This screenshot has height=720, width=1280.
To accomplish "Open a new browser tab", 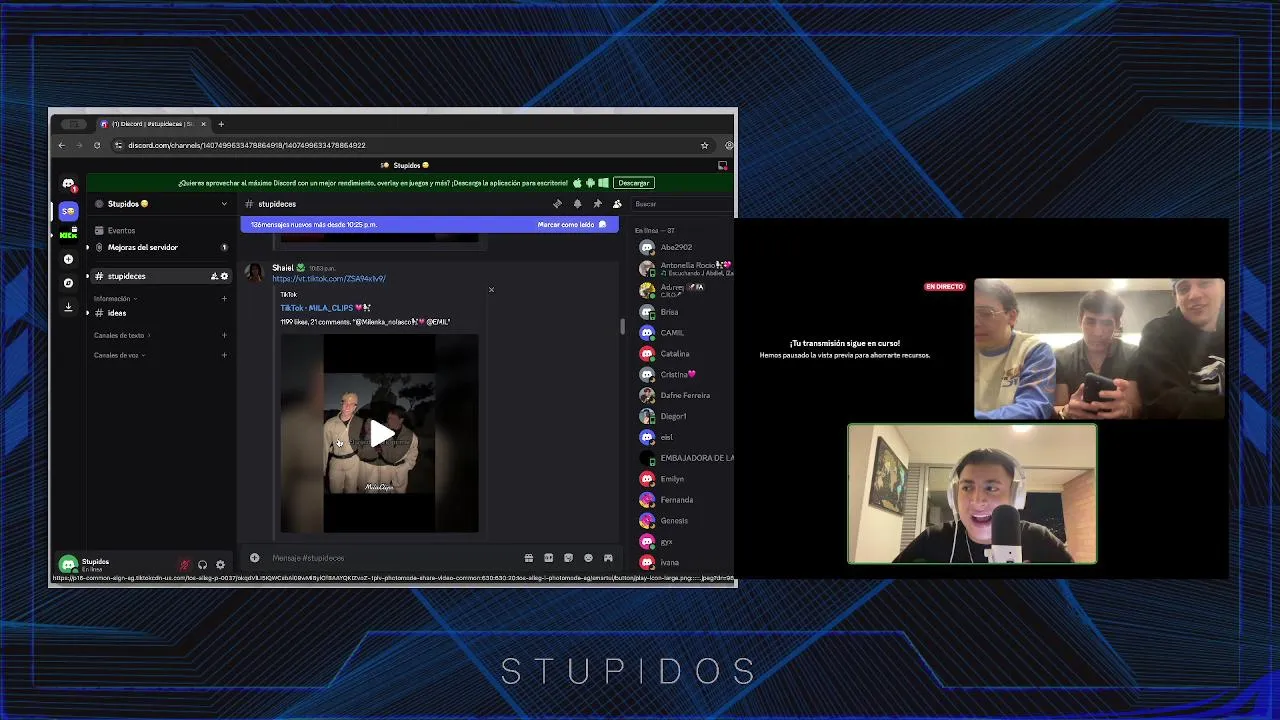I will 221,124.
